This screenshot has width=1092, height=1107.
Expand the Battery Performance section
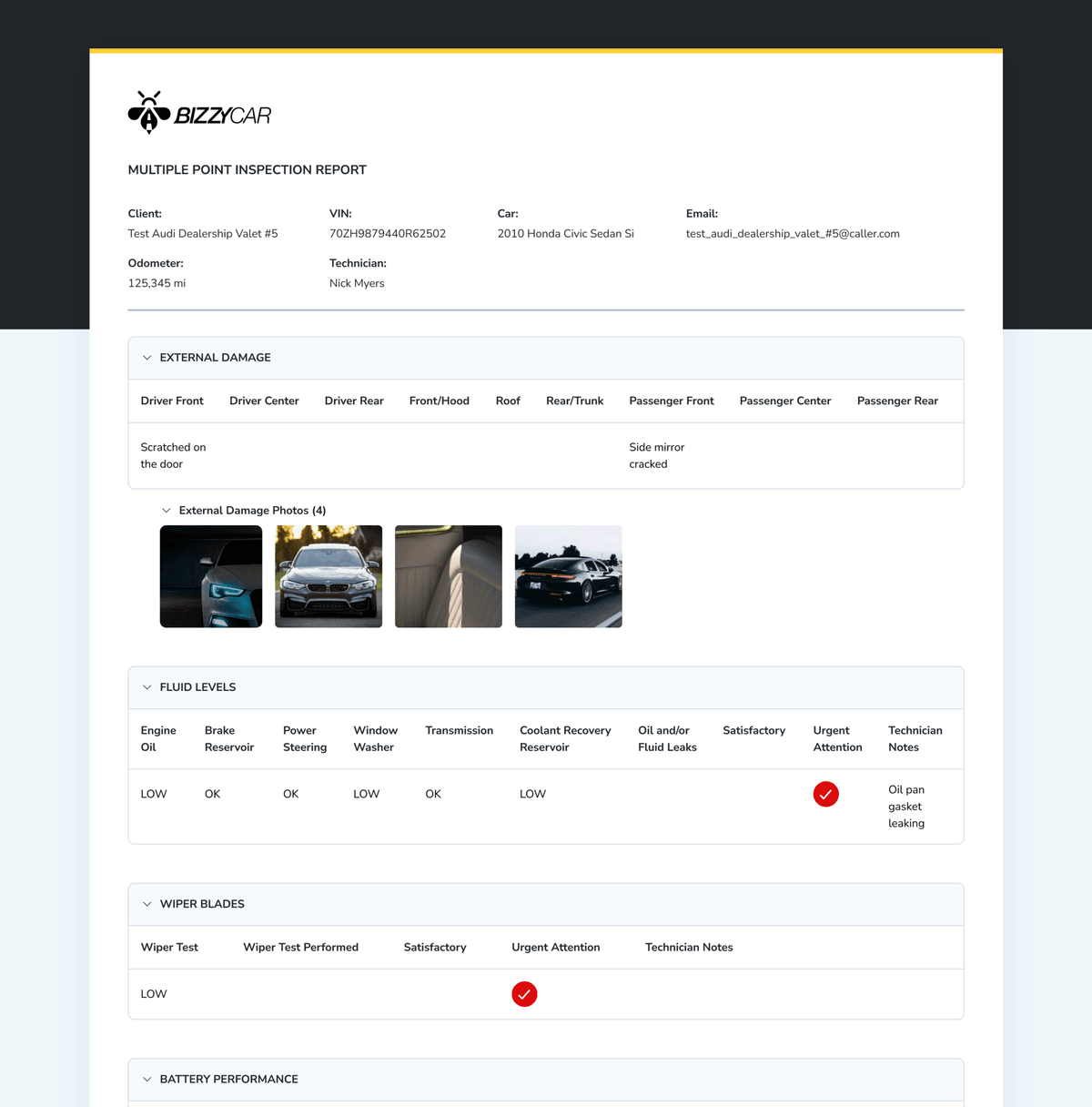(x=147, y=1079)
